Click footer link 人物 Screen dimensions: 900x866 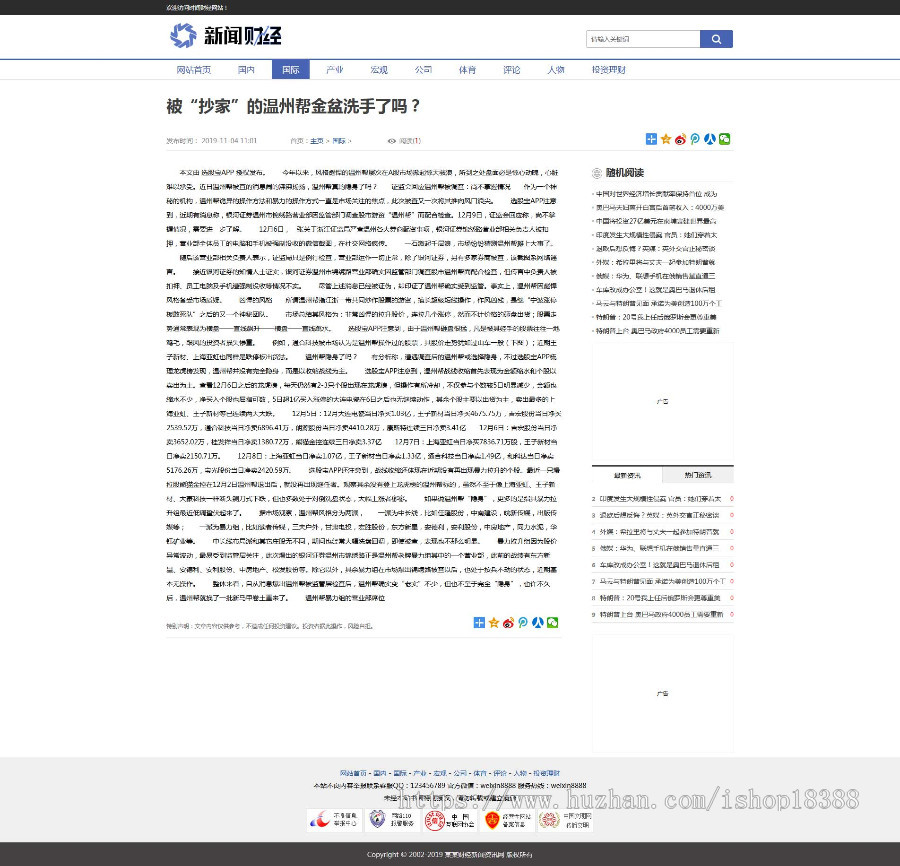(520, 773)
